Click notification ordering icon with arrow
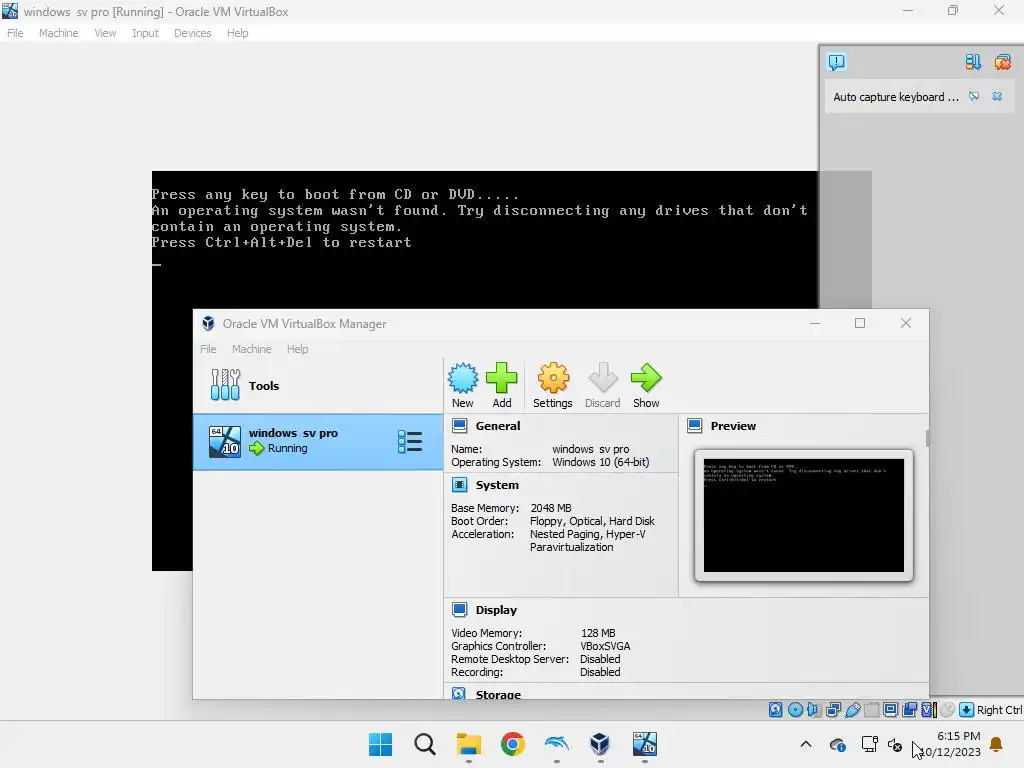This screenshot has height=768, width=1024. click(x=972, y=62)
